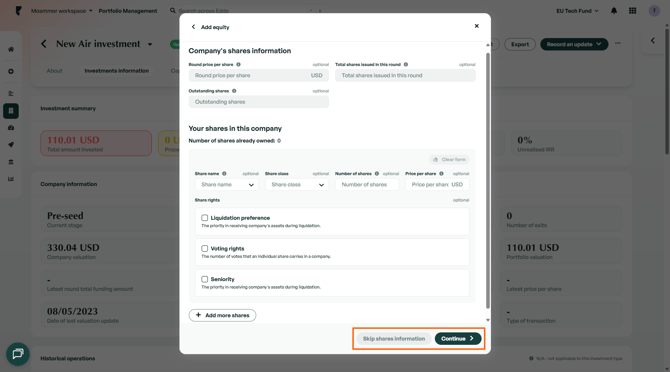The image size is (670, 372).
Task: Select the highlighted portfolio sidebar icon
Action: point(11,111)
